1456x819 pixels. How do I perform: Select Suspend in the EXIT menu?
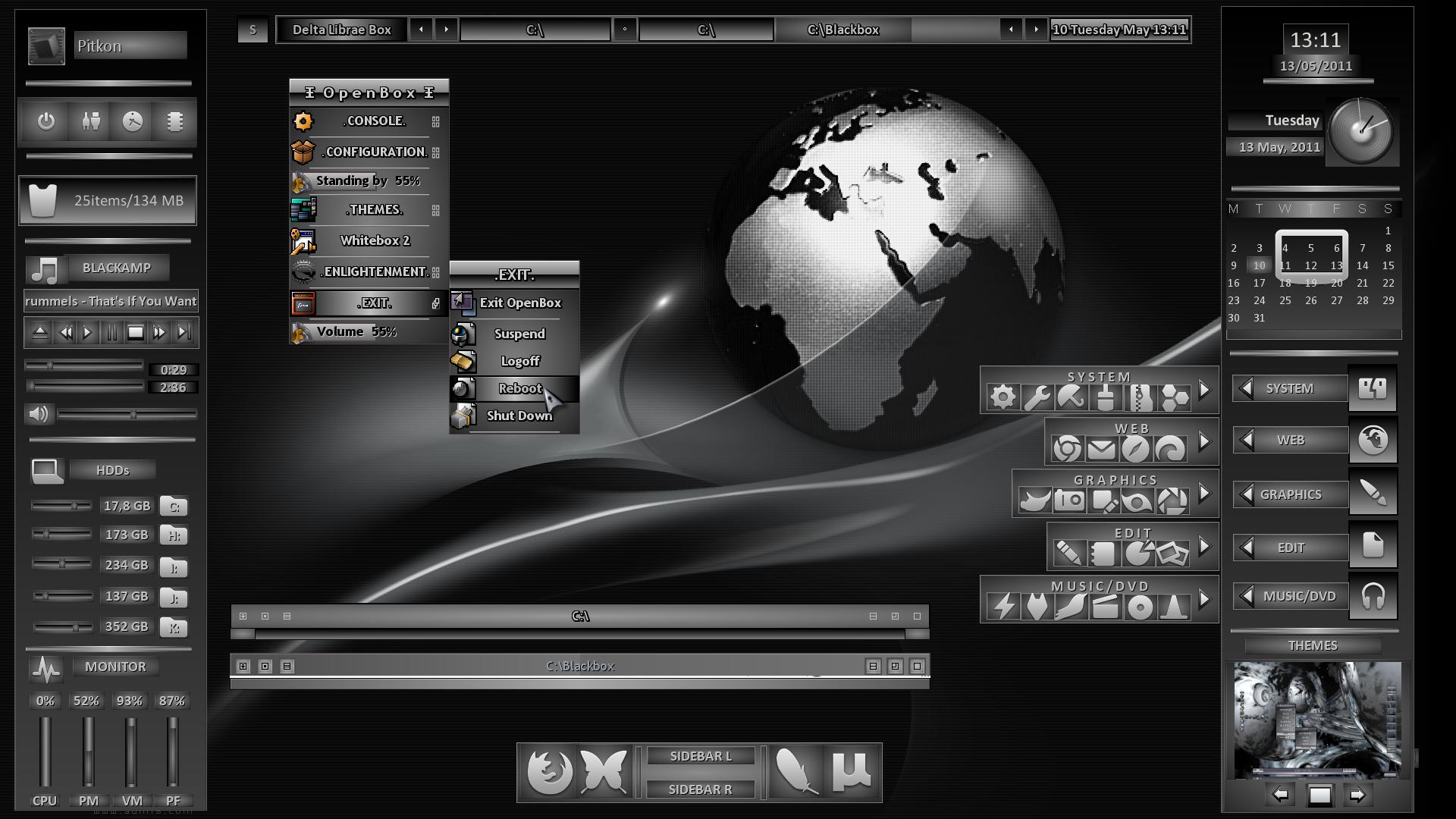[x=515, y=334]
